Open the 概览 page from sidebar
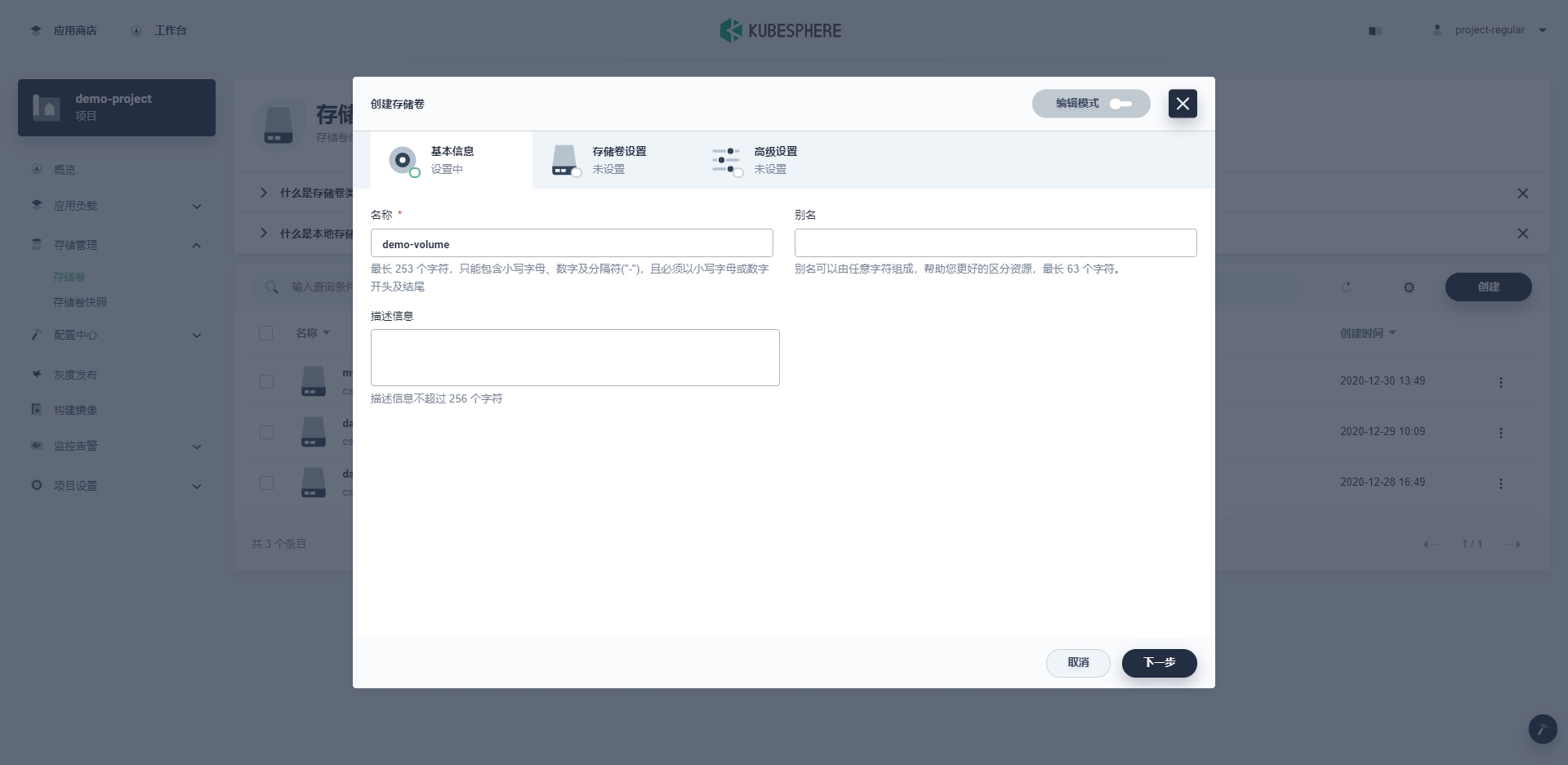 click(64, 169)
